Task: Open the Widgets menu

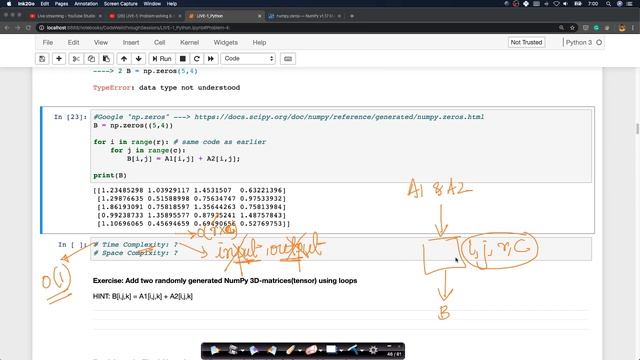Action: 225,42
